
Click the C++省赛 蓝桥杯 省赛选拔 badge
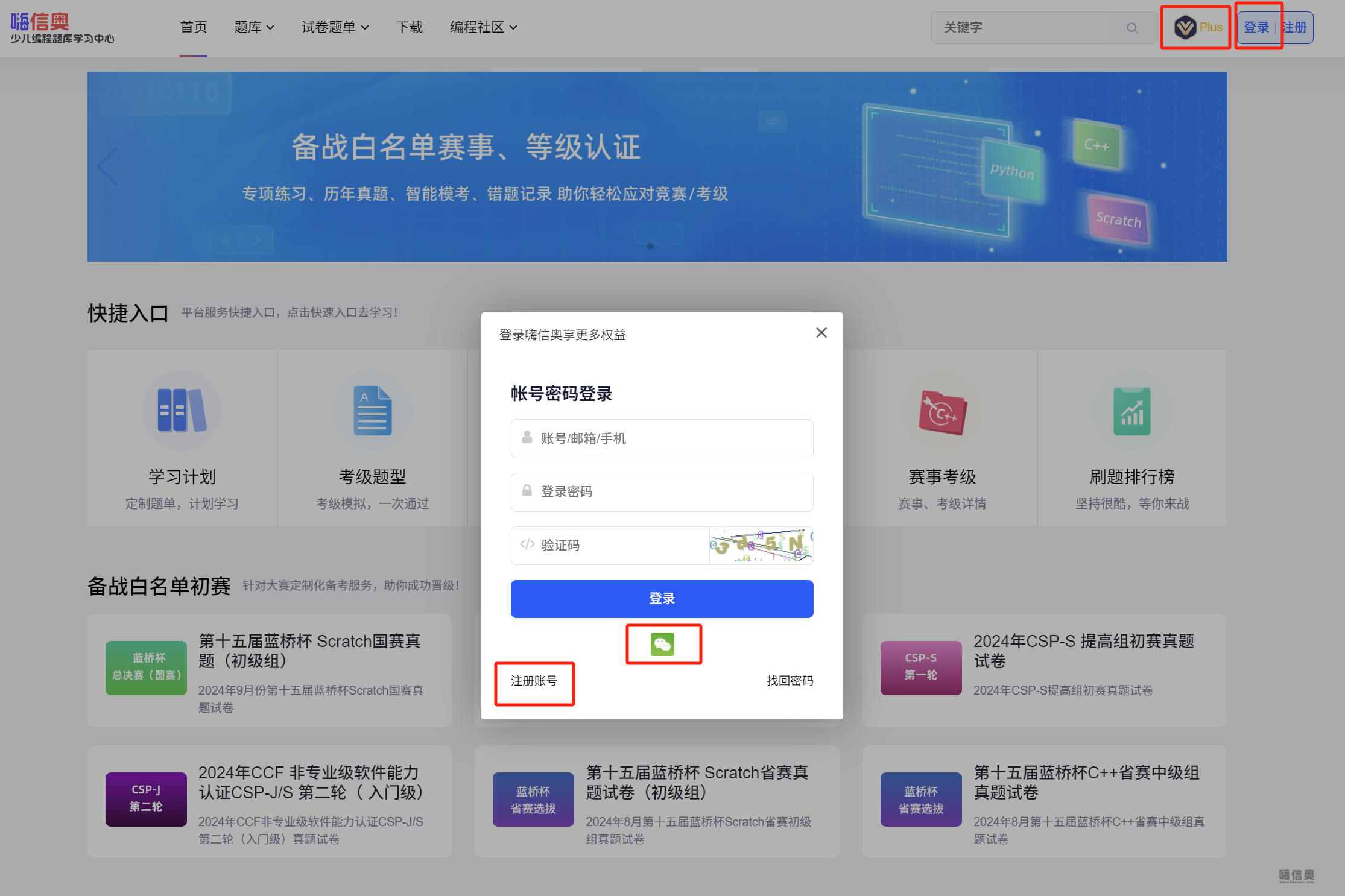[921, 799]
